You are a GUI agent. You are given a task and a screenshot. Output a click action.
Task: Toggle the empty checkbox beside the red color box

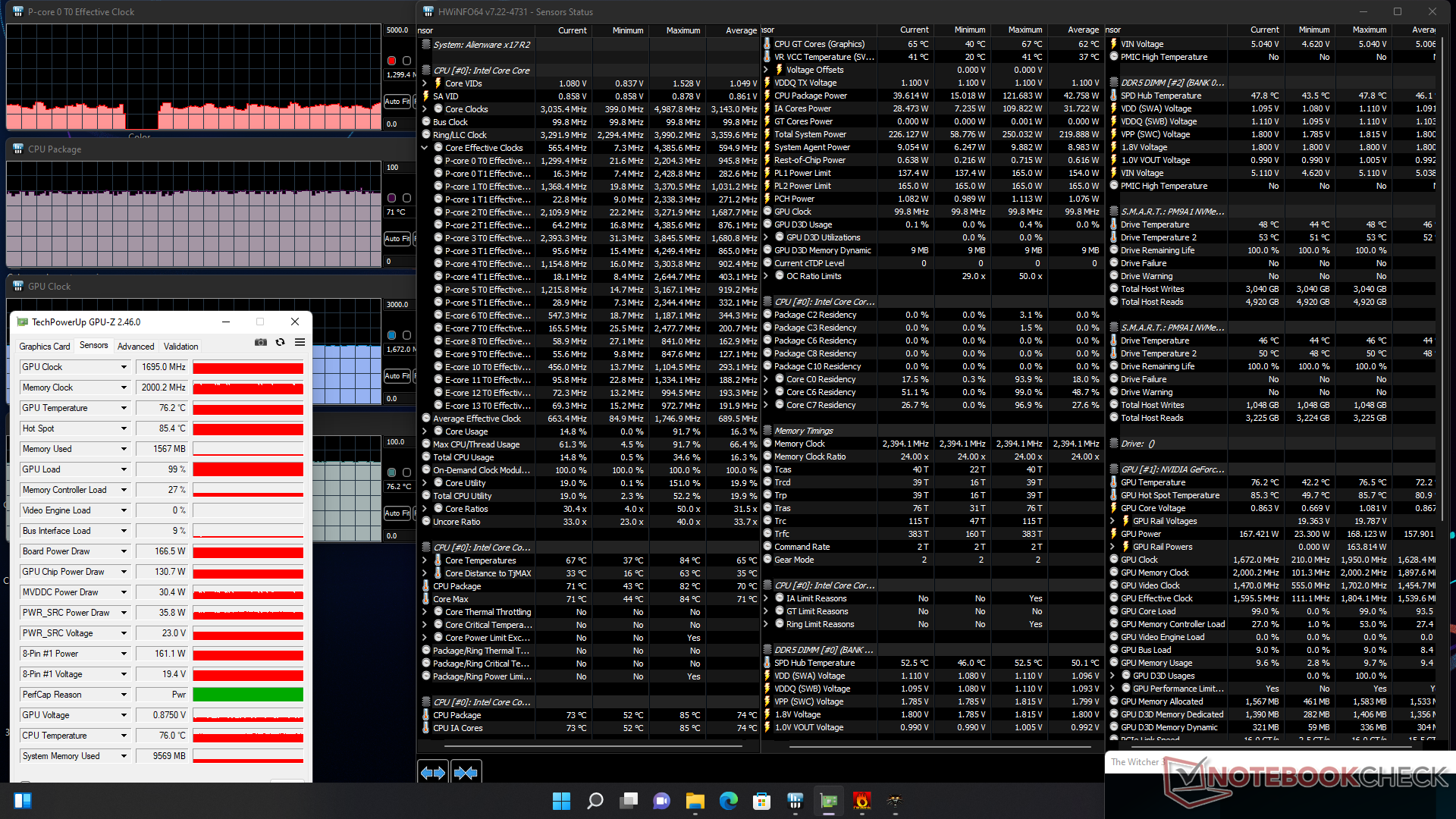[x=406, y=61]
